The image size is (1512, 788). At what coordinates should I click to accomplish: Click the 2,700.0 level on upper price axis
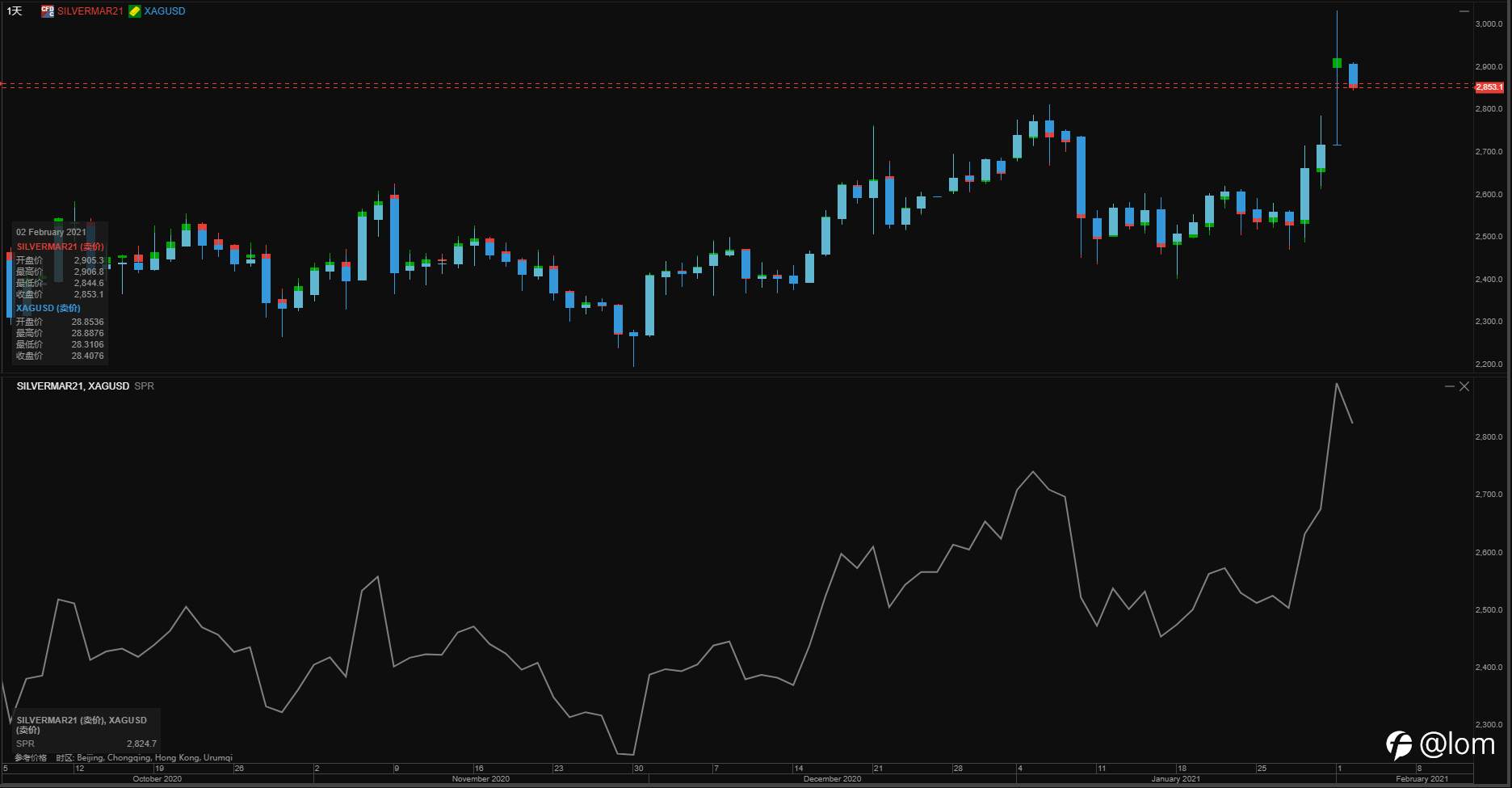pyautogui.click(x=1489, y=152)
